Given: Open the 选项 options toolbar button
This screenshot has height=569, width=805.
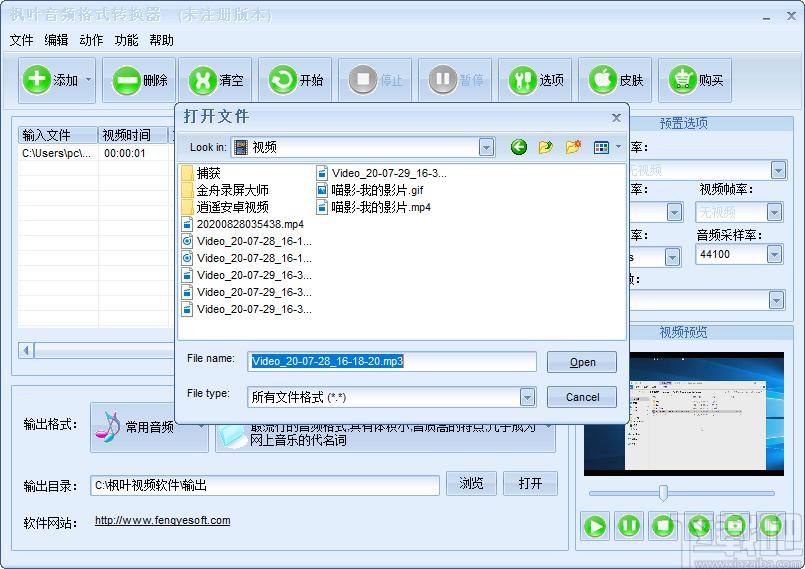Looking at the screenshot, I should (x=535, y=80).
